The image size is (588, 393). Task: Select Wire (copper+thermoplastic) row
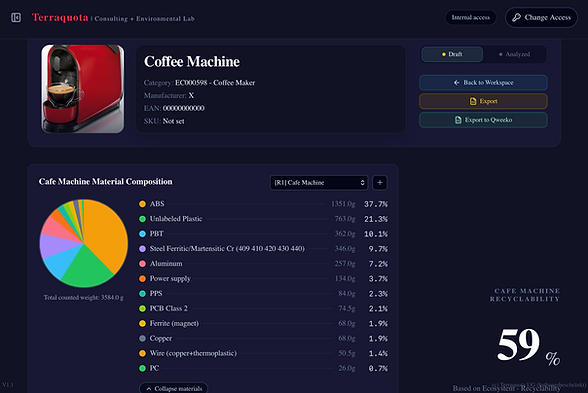point(263,353)
